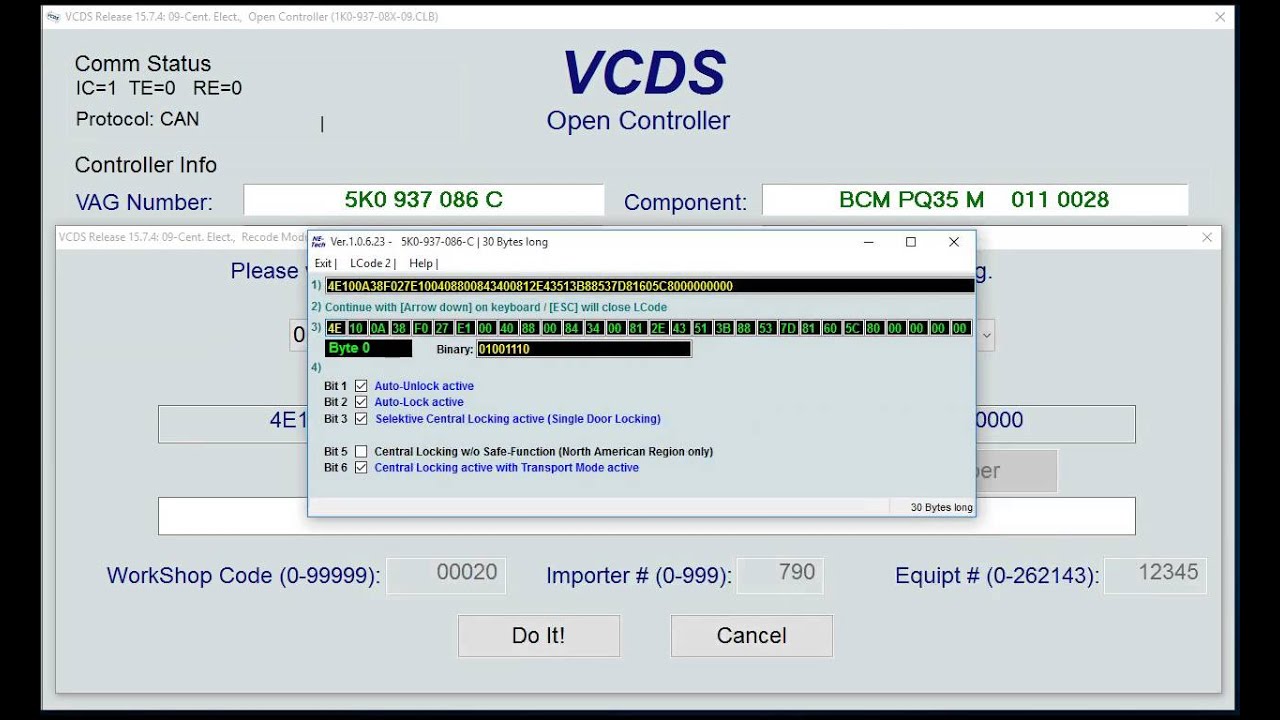Click the Equipt # field 12345
This screenshot has height=720, width=1280.
(x=1155, y=574)
